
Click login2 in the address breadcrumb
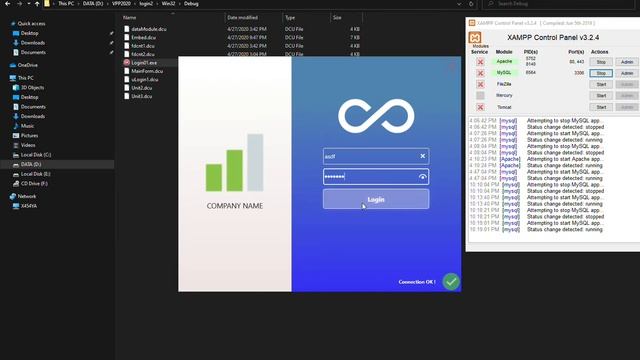146,4
